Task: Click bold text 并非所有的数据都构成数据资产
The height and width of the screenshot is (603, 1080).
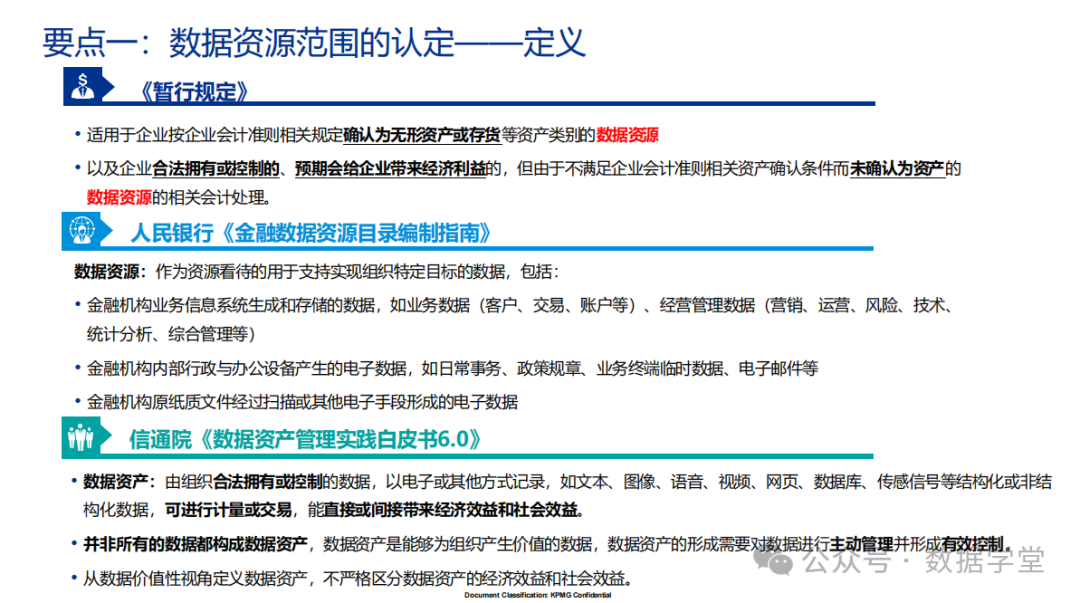Action: (195, 544)
